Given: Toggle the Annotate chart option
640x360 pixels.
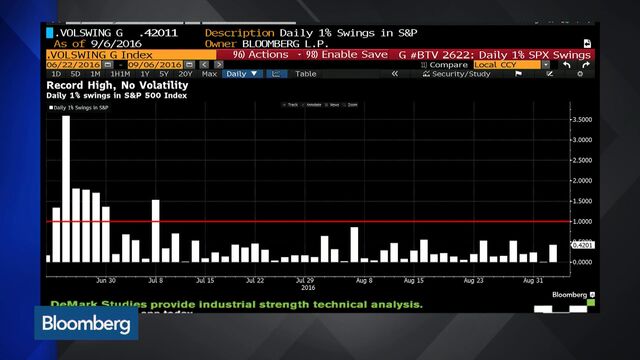Looking at the screenshot, I should click(x=312, y=105).
